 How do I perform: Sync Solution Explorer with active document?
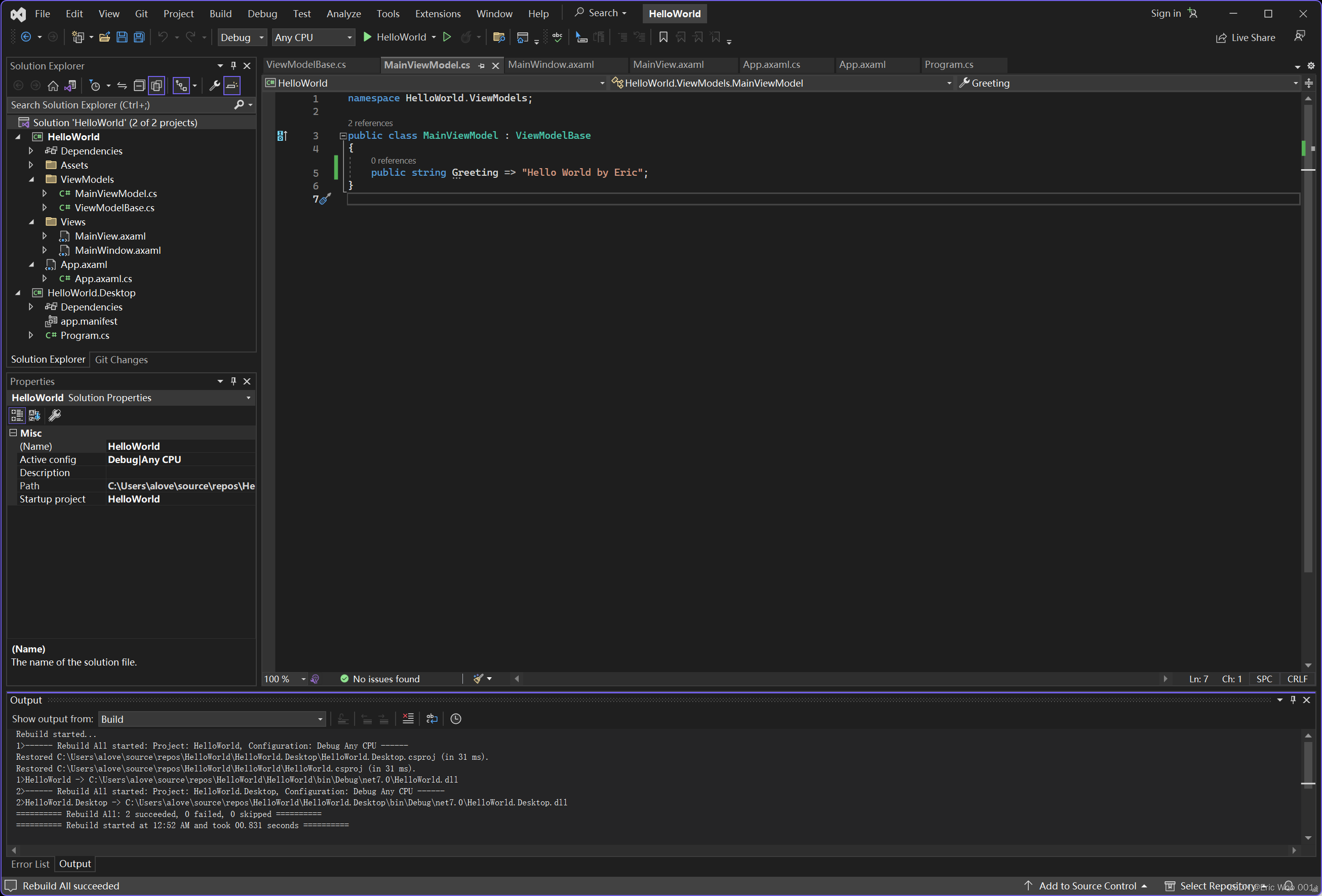[x=122, y=85]
